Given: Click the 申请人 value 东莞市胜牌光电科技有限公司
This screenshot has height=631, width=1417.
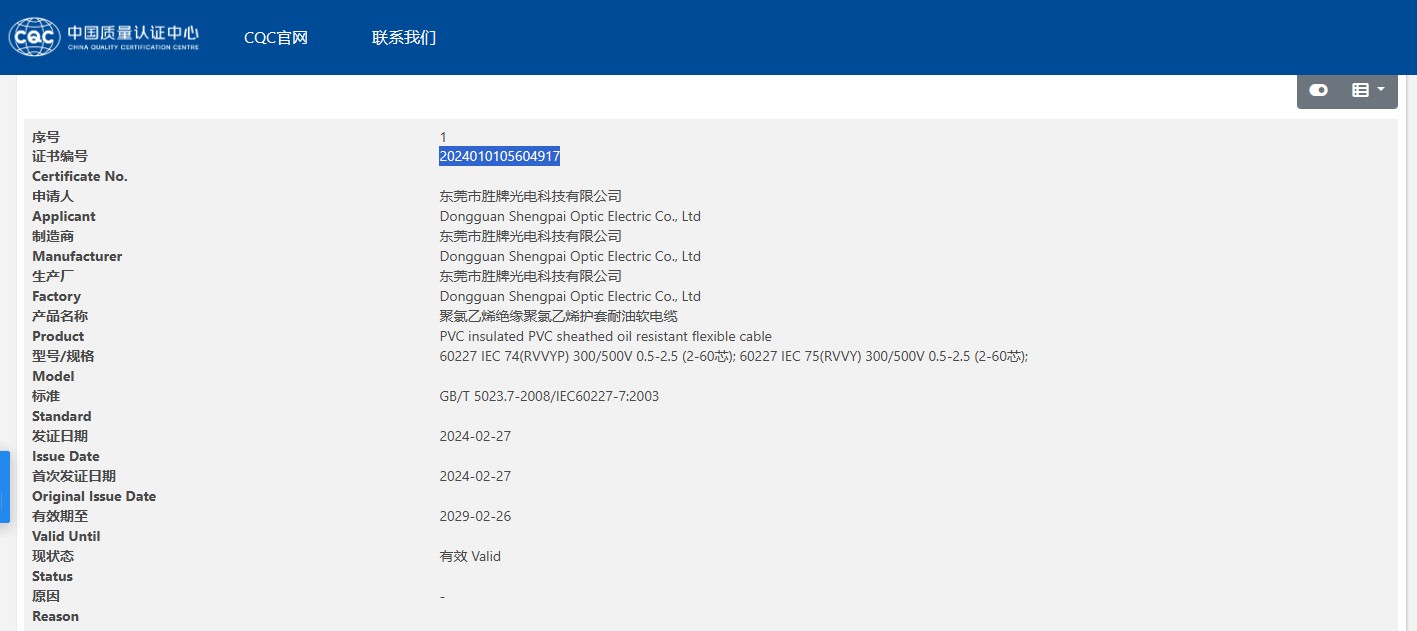Looking at the screenshot, I should click(530, 196).
